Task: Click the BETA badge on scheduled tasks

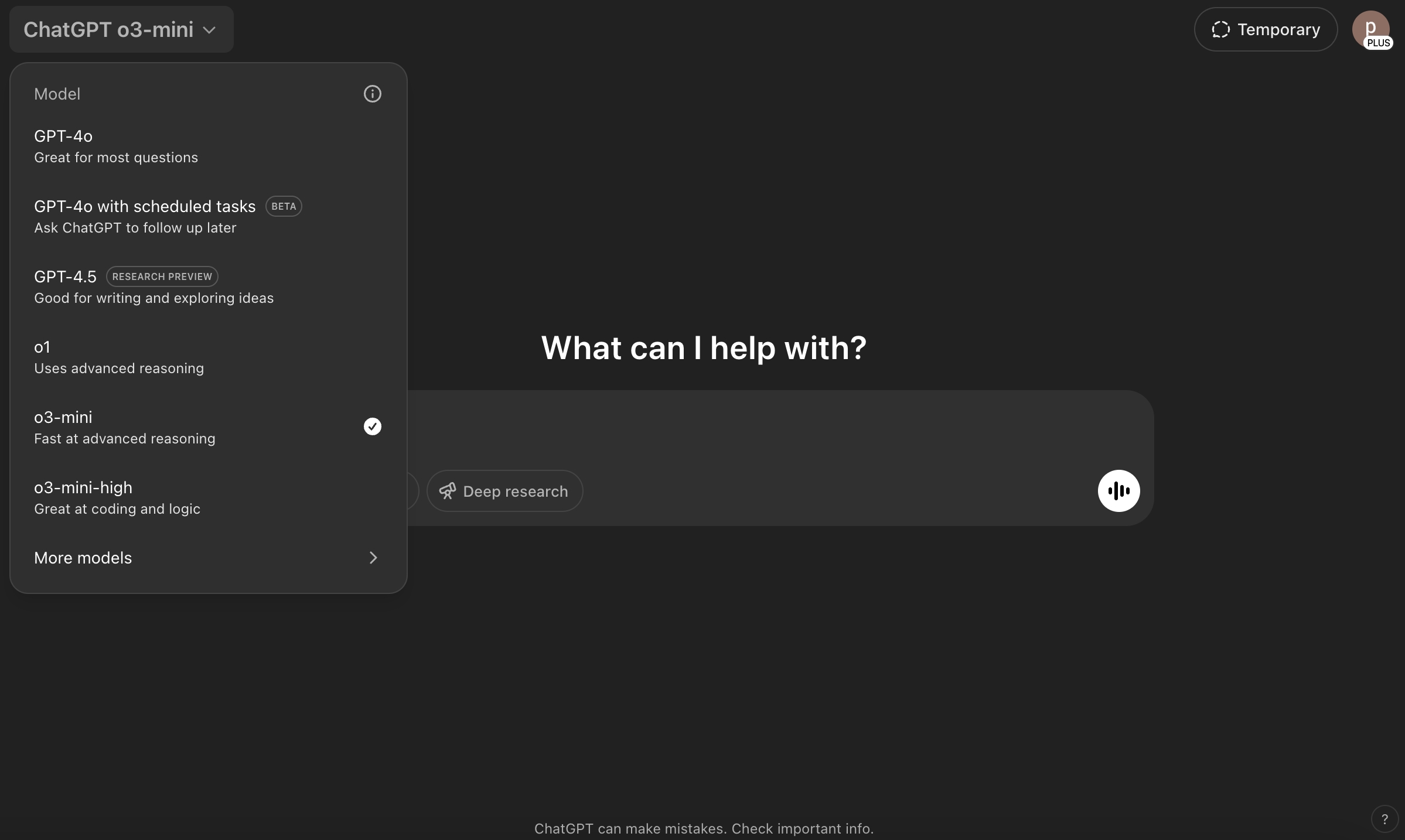Action: [x=284, y=206]
